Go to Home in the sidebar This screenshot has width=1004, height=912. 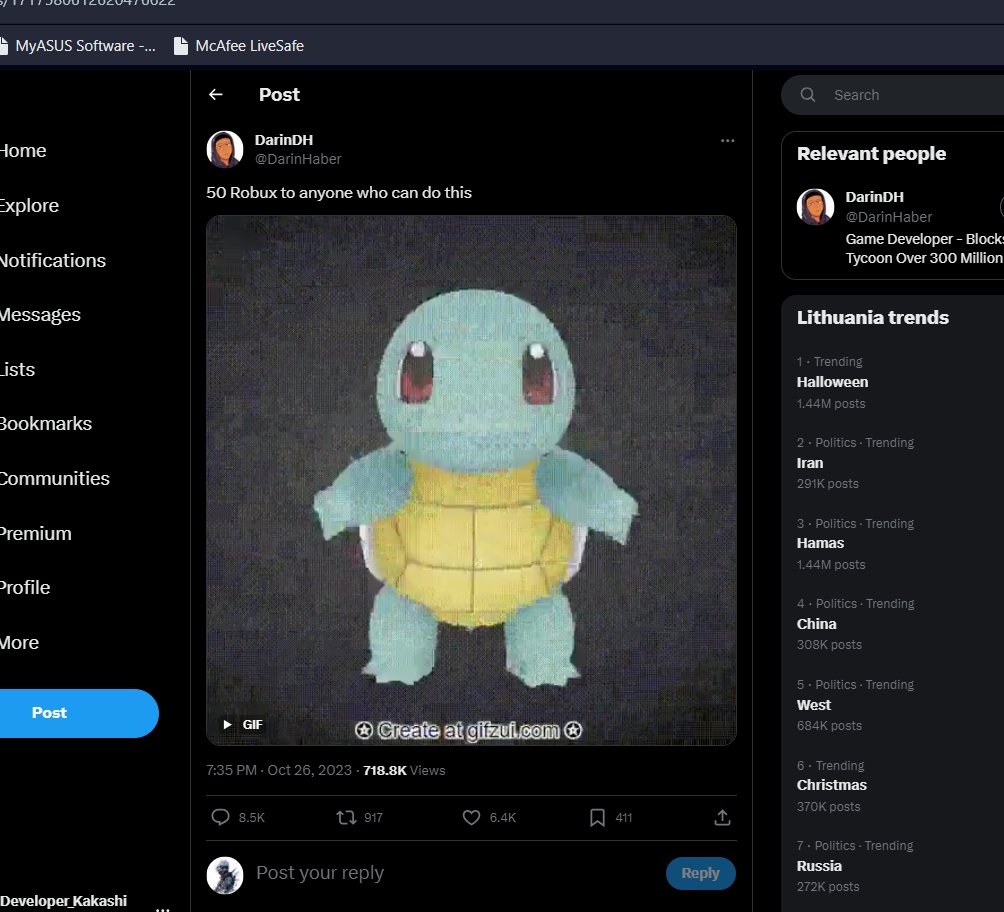23,151
